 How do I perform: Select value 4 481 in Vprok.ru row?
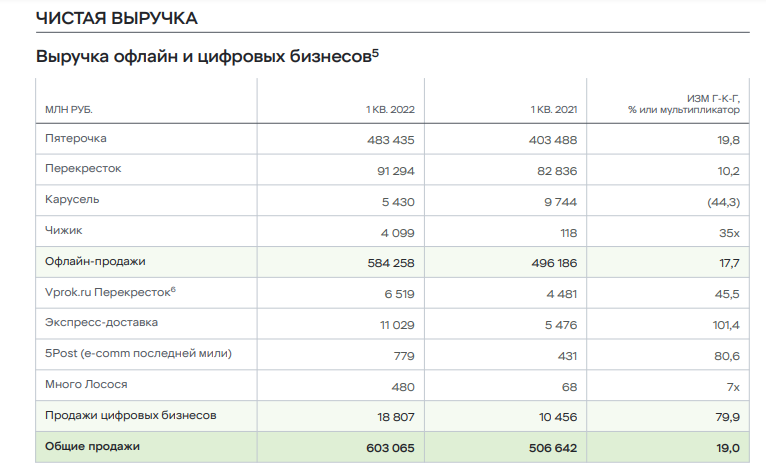pyautogui.click(x=562, y=294)
